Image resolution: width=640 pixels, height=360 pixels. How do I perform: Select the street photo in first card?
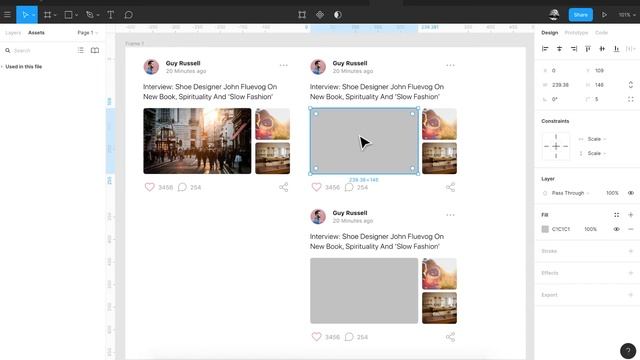click(197, 141)
